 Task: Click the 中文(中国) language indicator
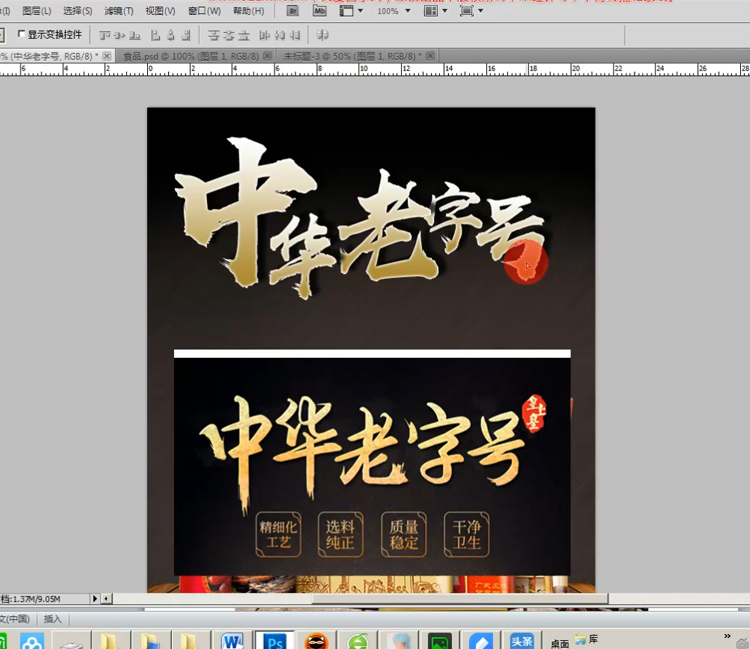(15, 619)
